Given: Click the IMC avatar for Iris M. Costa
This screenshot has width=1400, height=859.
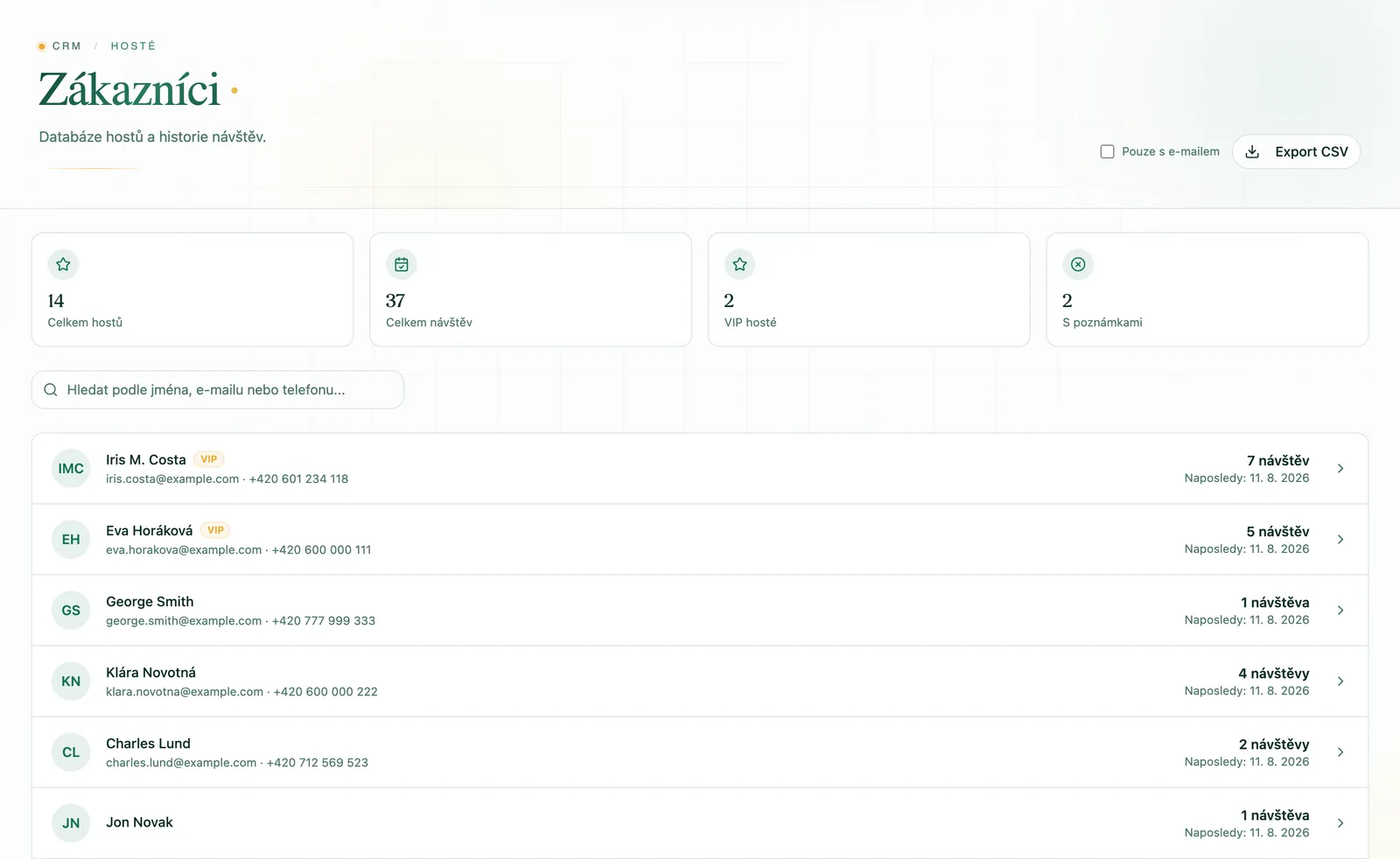Looking at the screenshot, I should tap(71, 469).
